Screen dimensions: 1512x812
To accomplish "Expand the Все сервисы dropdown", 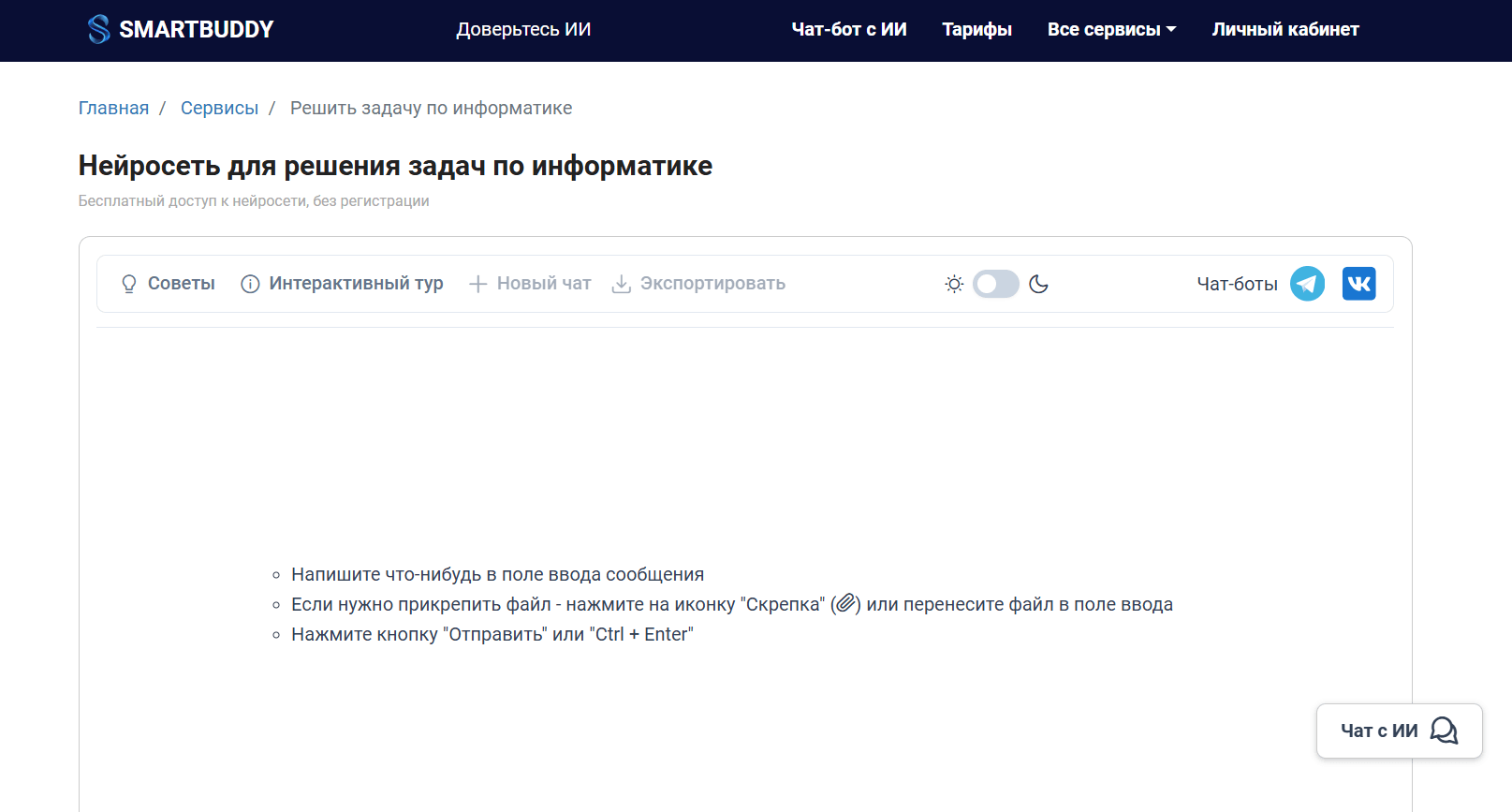I will point(1111,30).
